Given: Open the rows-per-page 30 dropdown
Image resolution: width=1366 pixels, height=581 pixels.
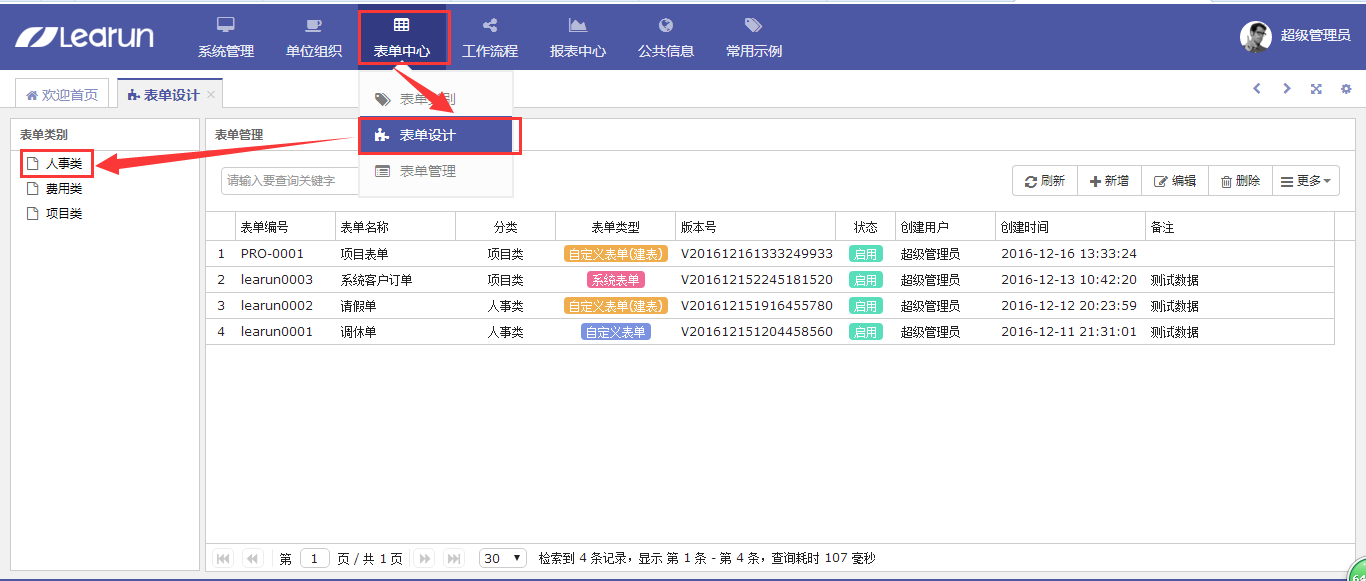Looking at the screenshot, I should coord(503,558).
